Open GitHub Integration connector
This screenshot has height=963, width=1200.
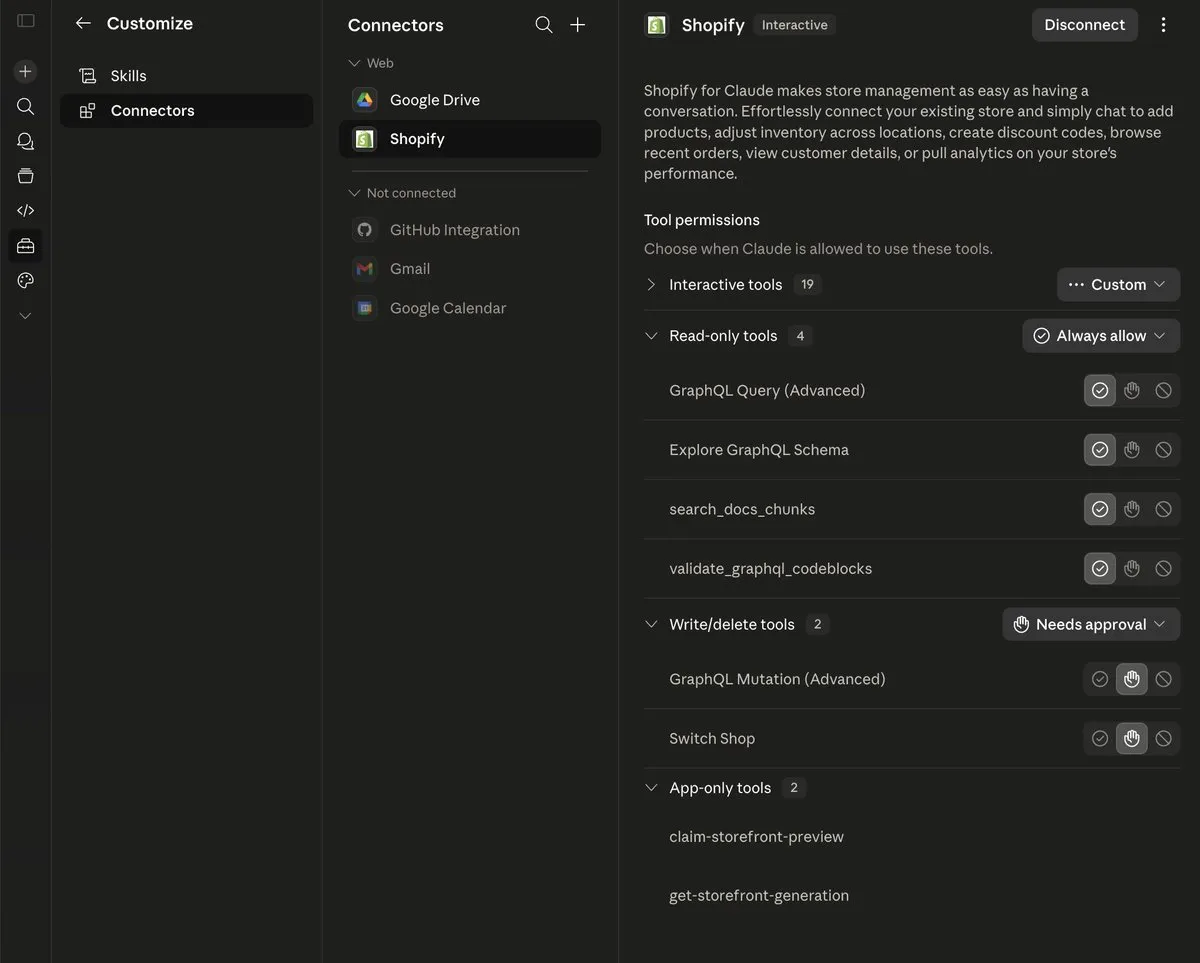tap(470, 230)
